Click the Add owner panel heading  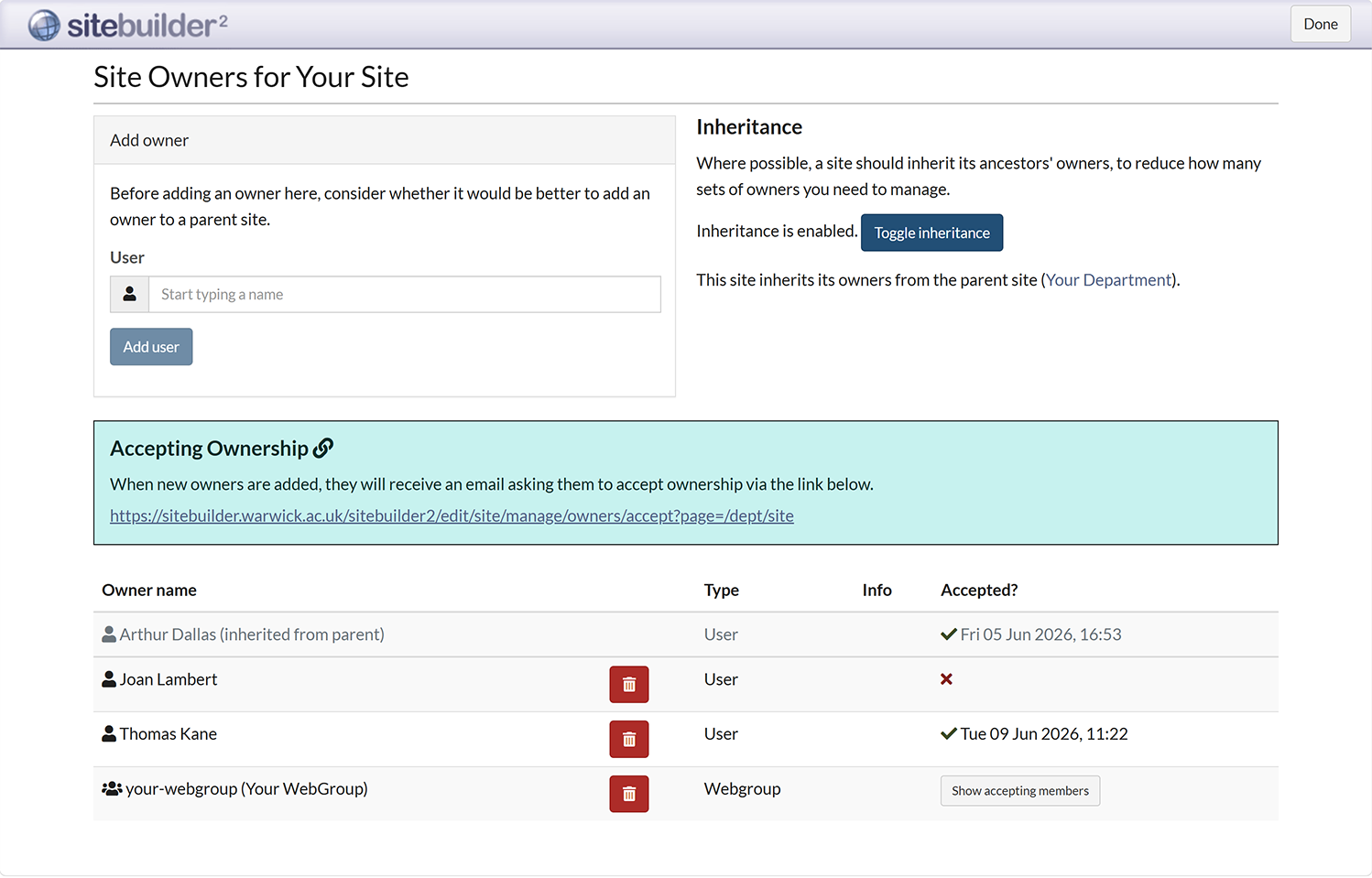pyautogui.click(x=149, y=140)
